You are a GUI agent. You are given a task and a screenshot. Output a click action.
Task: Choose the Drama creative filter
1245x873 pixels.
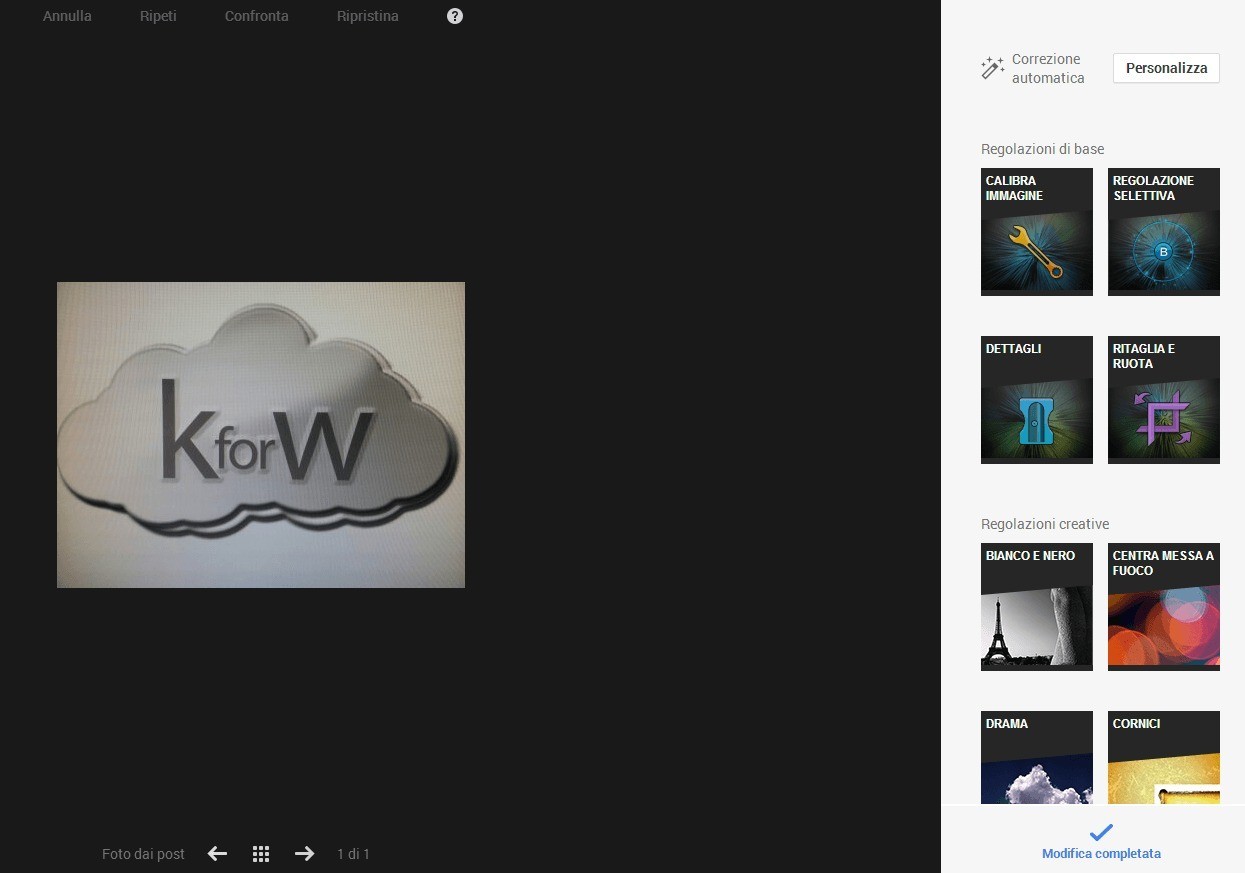tap(1036, 758)
